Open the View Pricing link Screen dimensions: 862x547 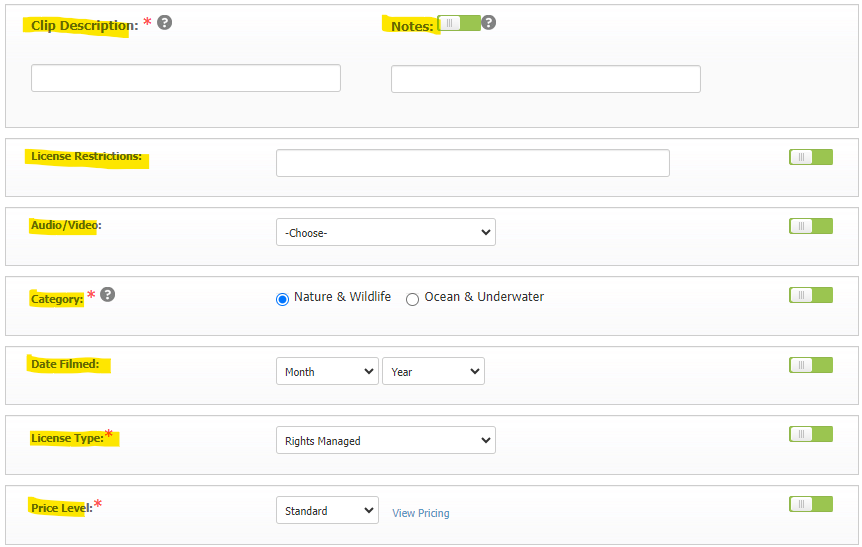[421, 513]
